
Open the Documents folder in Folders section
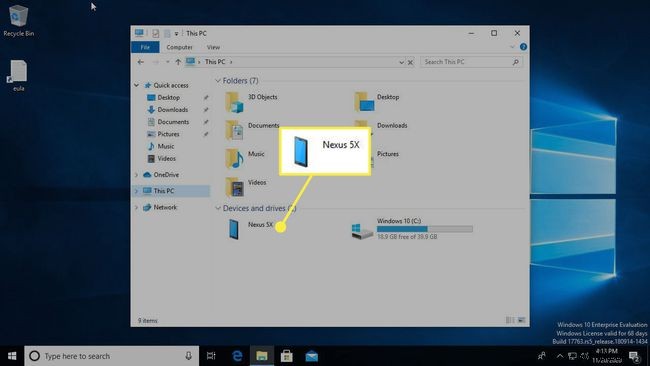coord(252,130)
